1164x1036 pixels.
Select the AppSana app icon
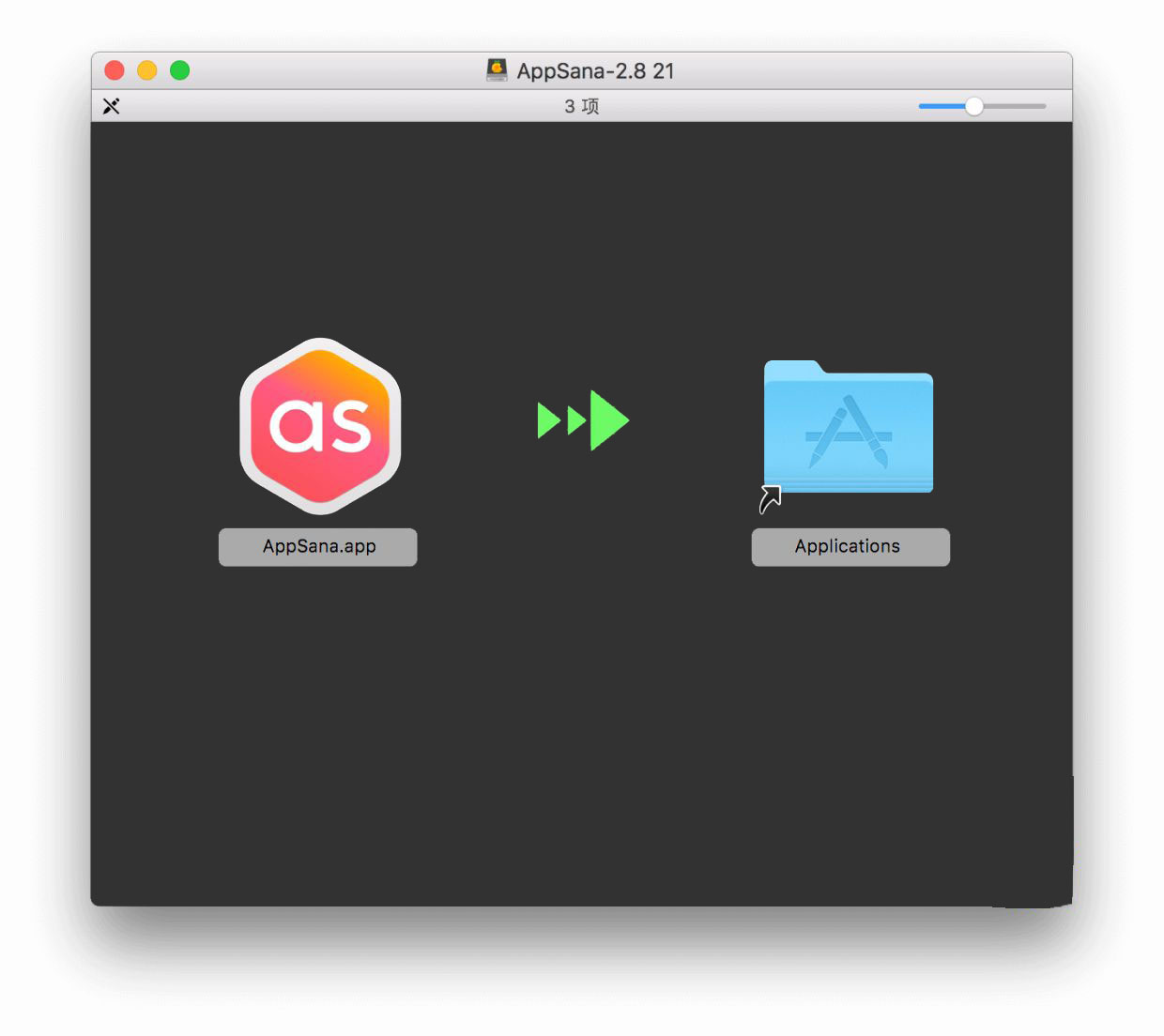coord(320,426)
